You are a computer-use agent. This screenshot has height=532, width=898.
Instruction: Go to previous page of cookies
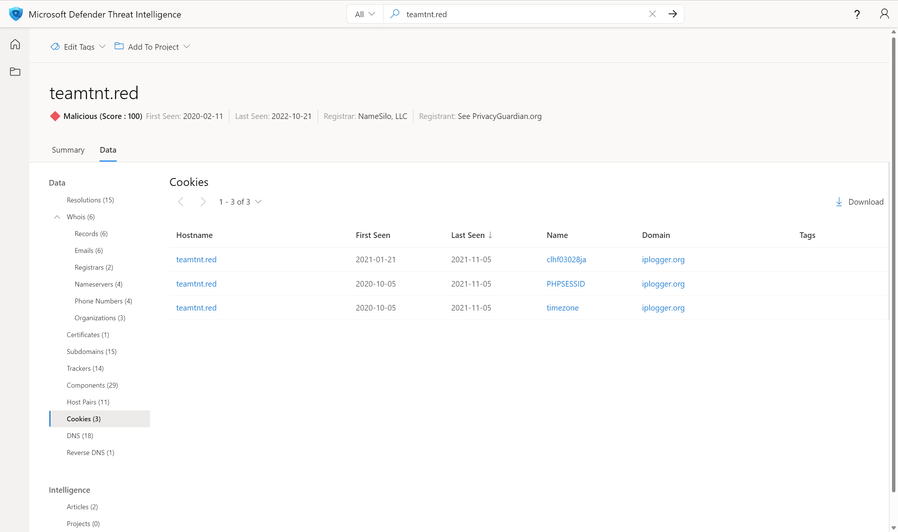coord(180,202)
